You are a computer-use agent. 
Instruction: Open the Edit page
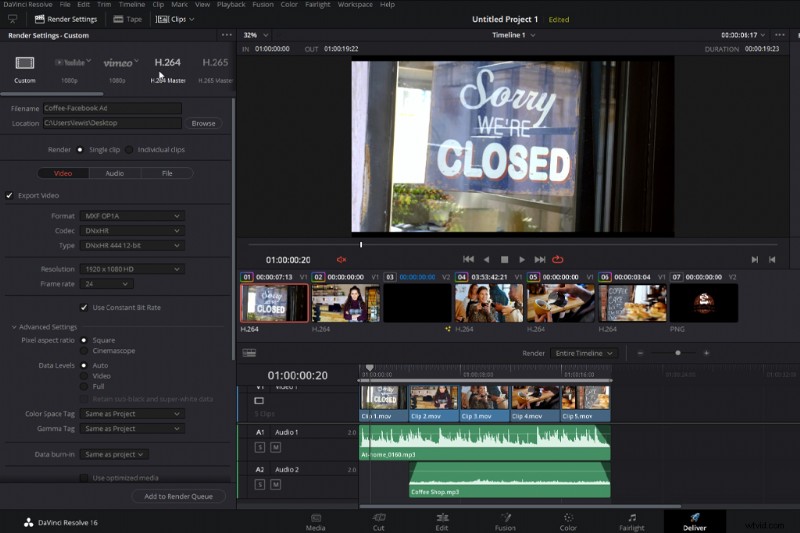442,522
